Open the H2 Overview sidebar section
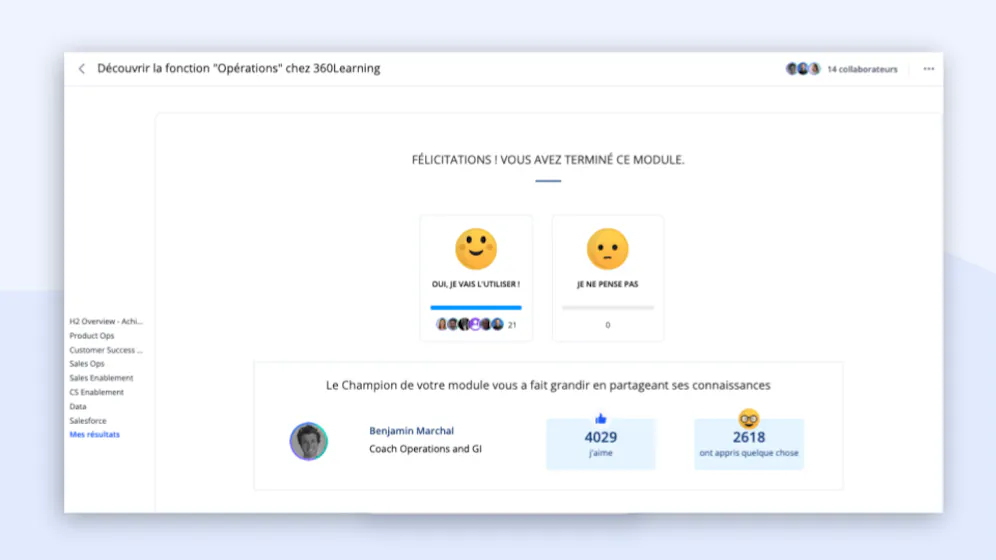The height and width of the screenshot is (560, 996). [x=106, y=321]
